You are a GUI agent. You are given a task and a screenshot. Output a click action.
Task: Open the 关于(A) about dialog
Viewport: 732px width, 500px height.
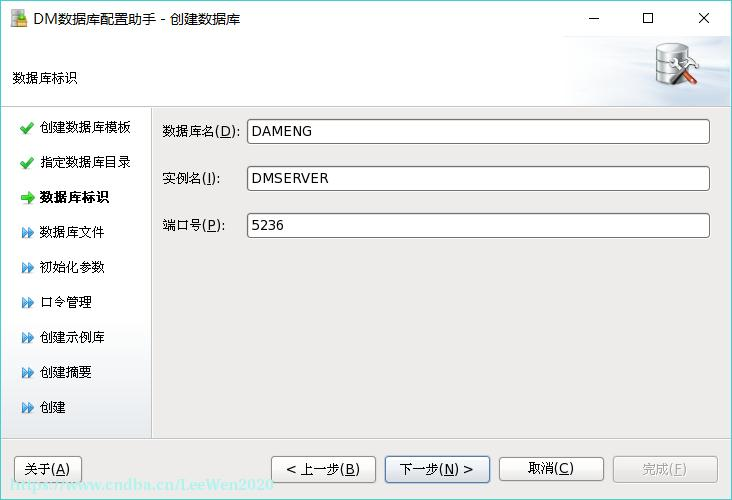click(48, 469)
